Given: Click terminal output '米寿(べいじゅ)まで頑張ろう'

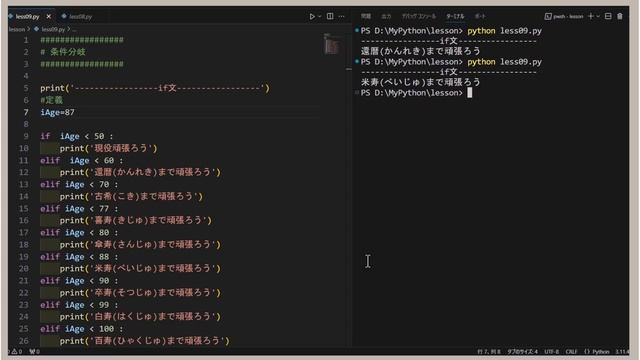Looking at the screenshot, I should click(420, 82).
